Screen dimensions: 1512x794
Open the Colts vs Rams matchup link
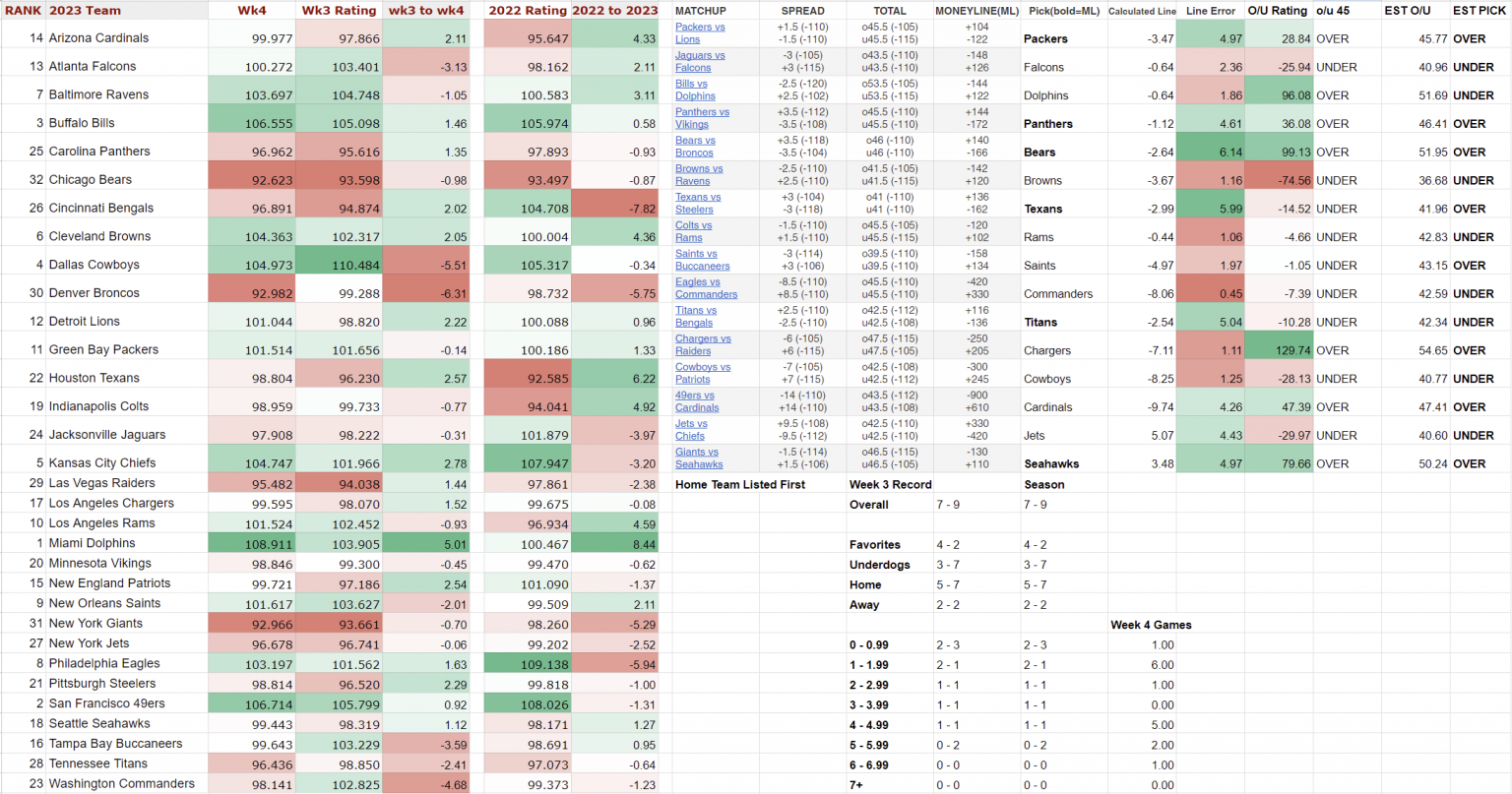click(693, 232)
